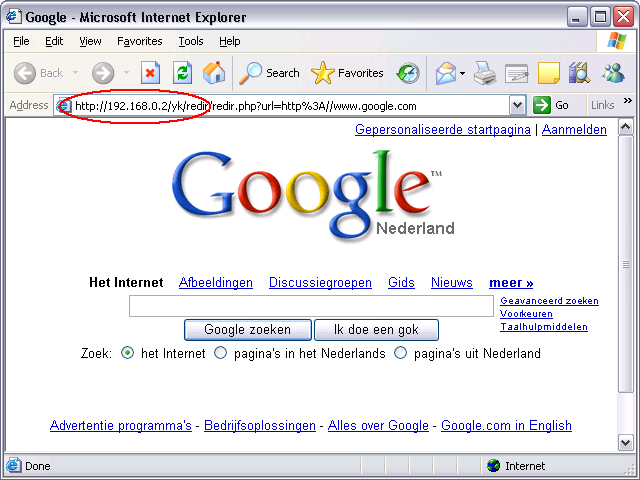Go to the Home page icon
This screenshot has height=480, width=640.
[214, 73]
